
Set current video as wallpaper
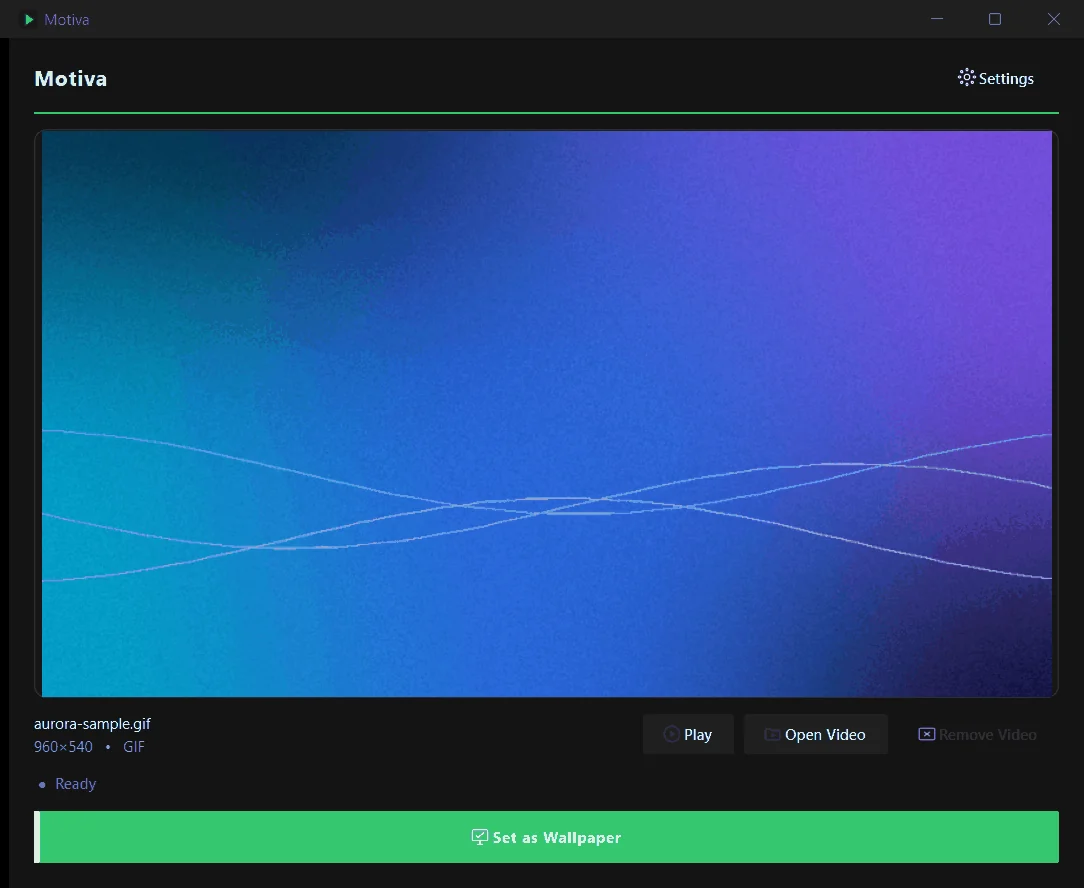click(x=546, y=837)
